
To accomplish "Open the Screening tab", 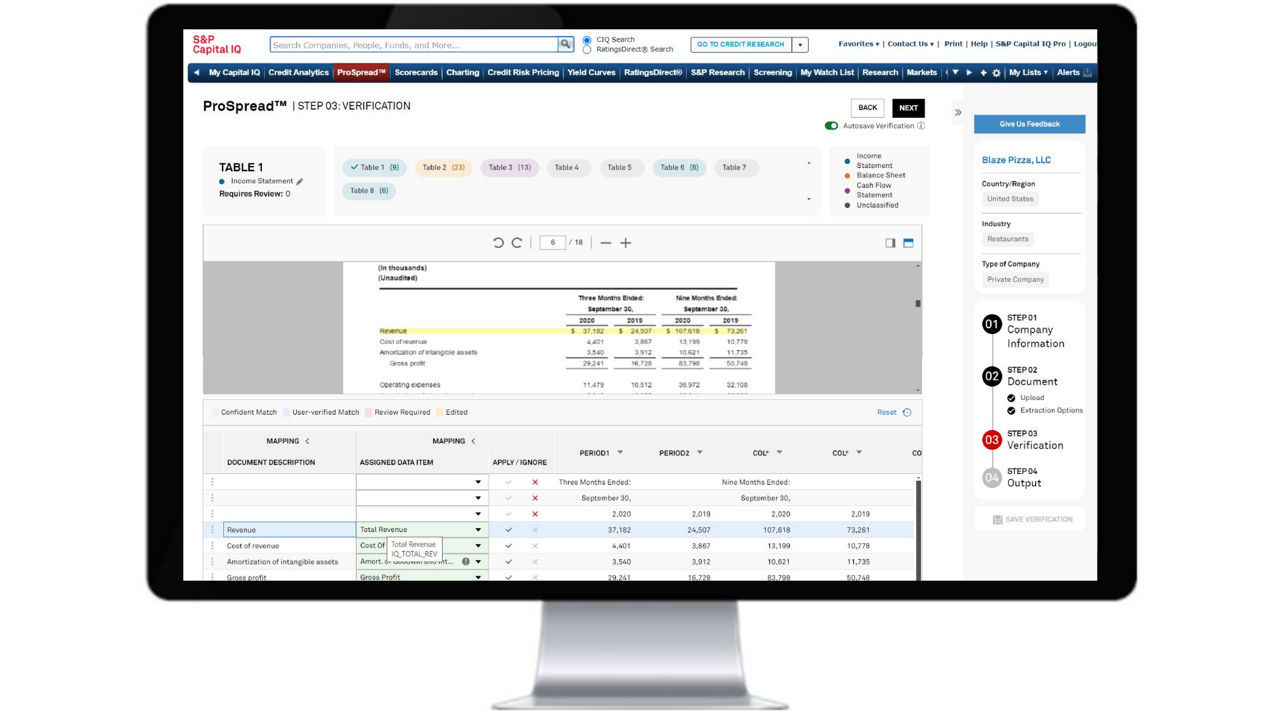I will coord(773,73).
